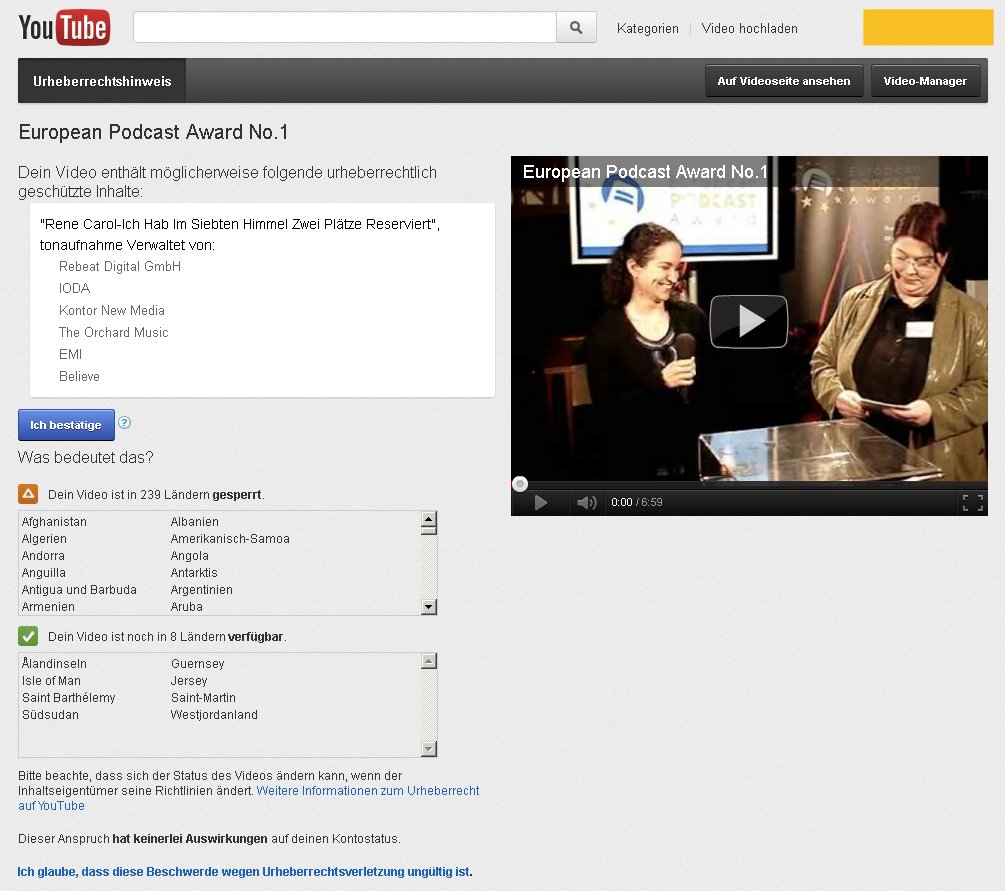Image resolution: width=1005 pixels, height=891 pixels.
Task: Click the green checkmark availability icon
Action: [28, 636]
